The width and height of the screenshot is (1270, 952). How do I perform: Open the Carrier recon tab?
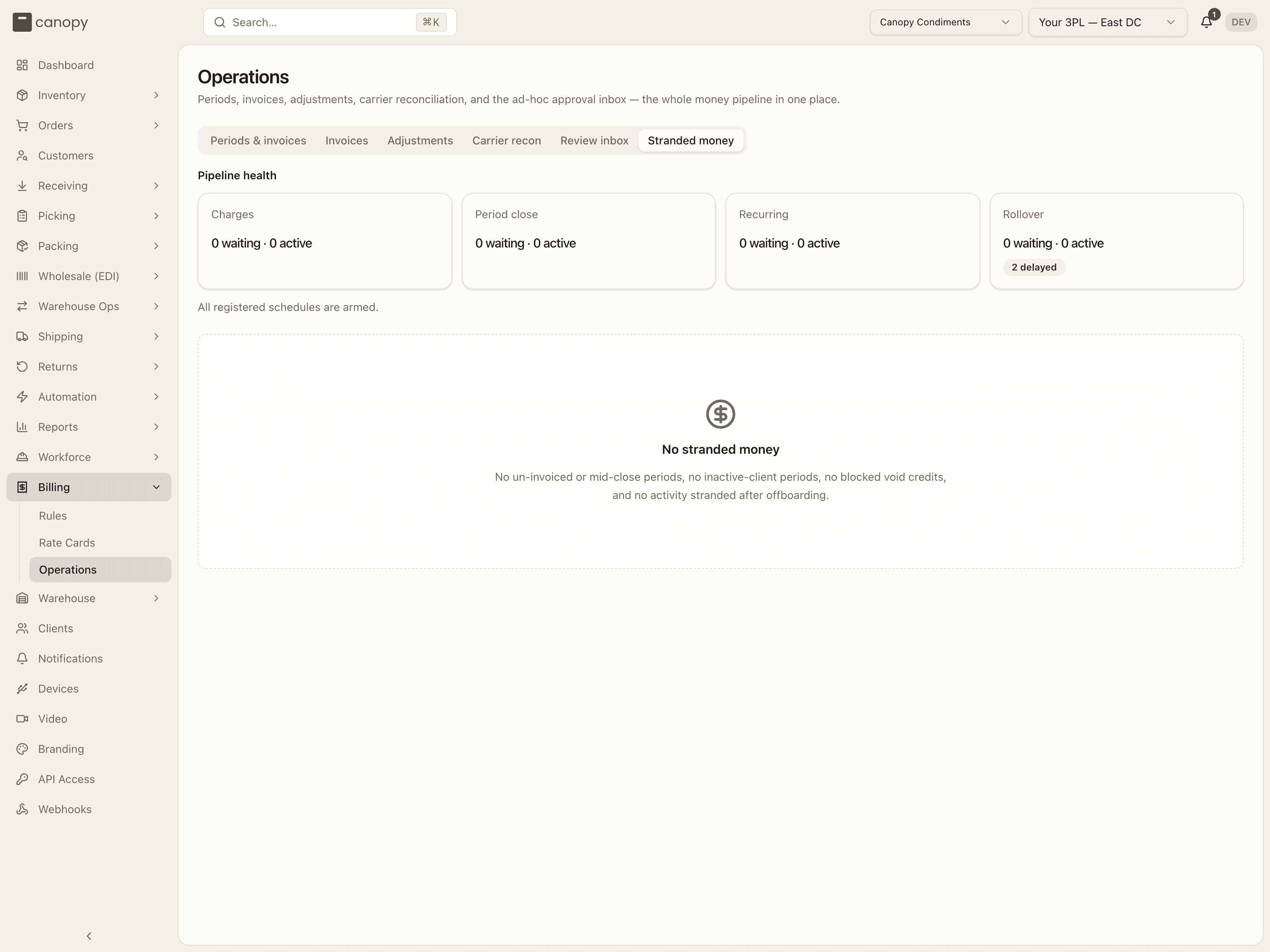(x=506, y=140)
